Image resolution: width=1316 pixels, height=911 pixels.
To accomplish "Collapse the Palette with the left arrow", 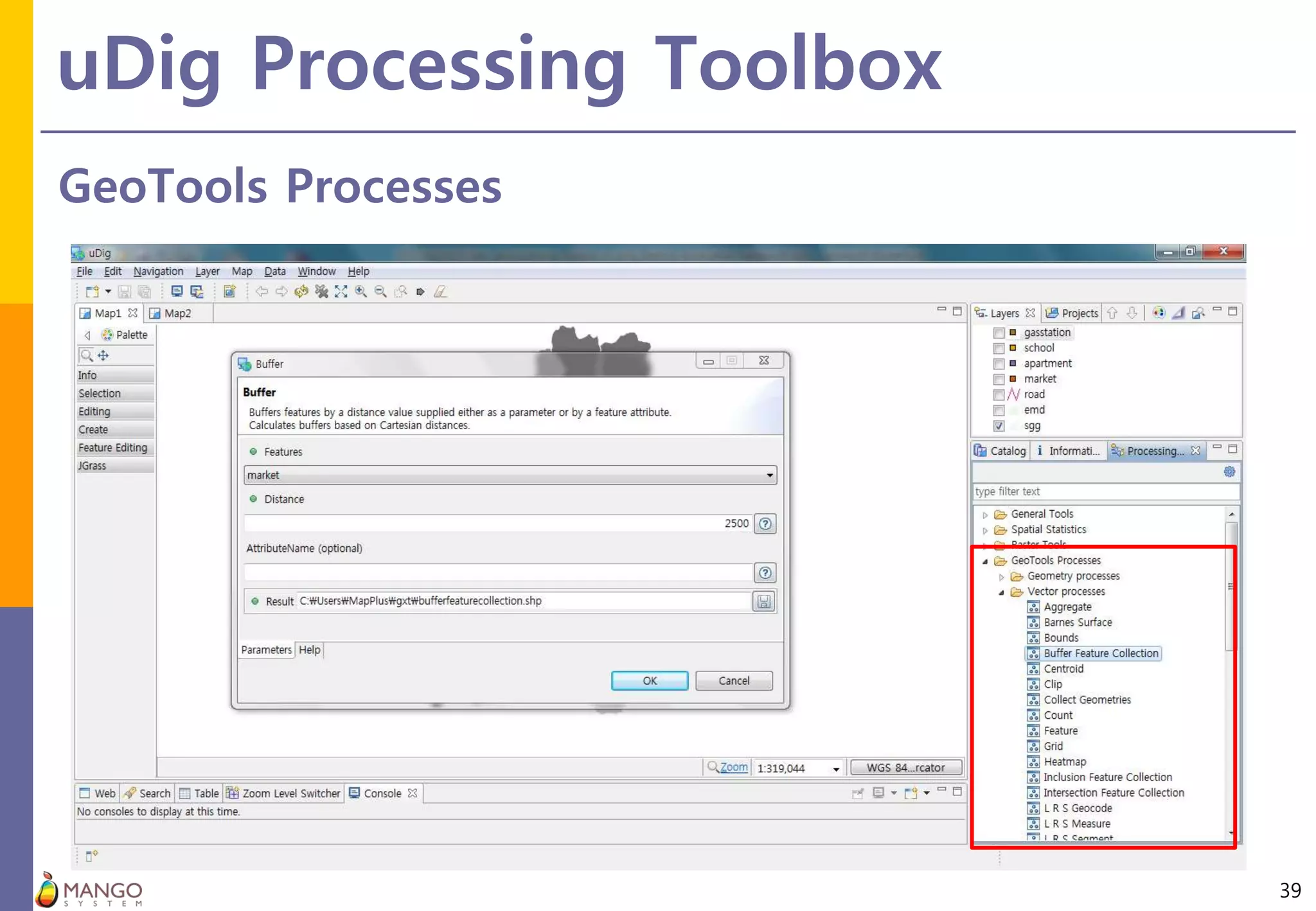I will pos(87,335).
